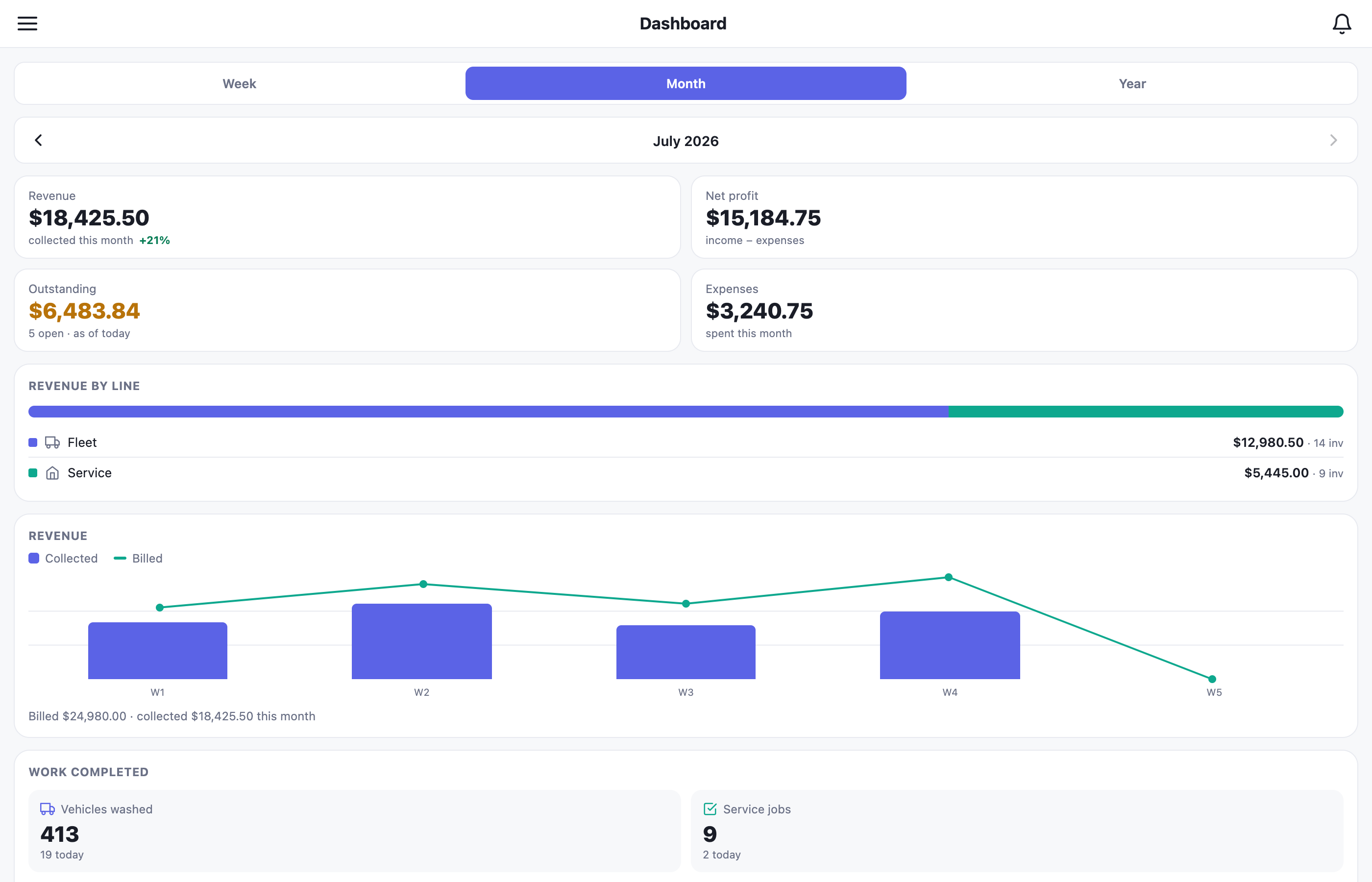Switch to the Year tab

(x=1132, y=84)
